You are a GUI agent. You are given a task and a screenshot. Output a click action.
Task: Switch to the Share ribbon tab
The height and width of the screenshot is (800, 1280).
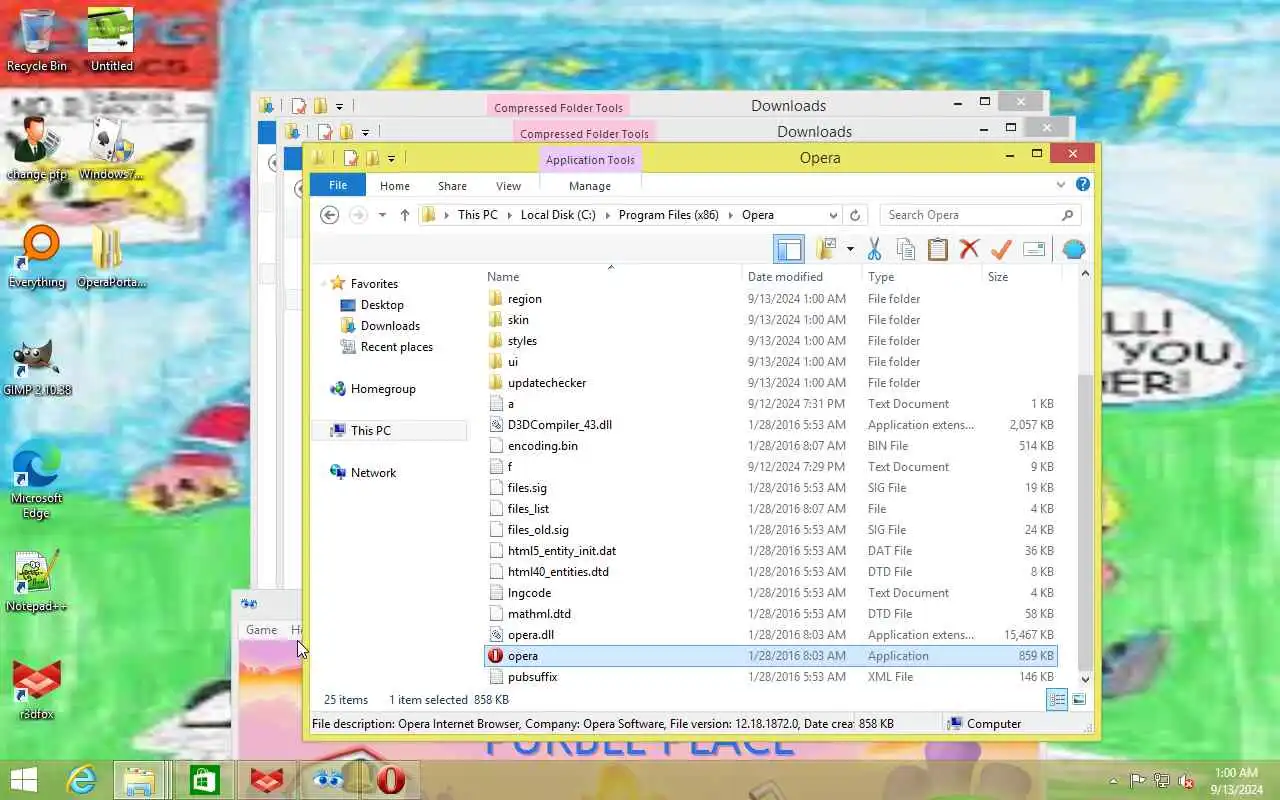point(452,186)
